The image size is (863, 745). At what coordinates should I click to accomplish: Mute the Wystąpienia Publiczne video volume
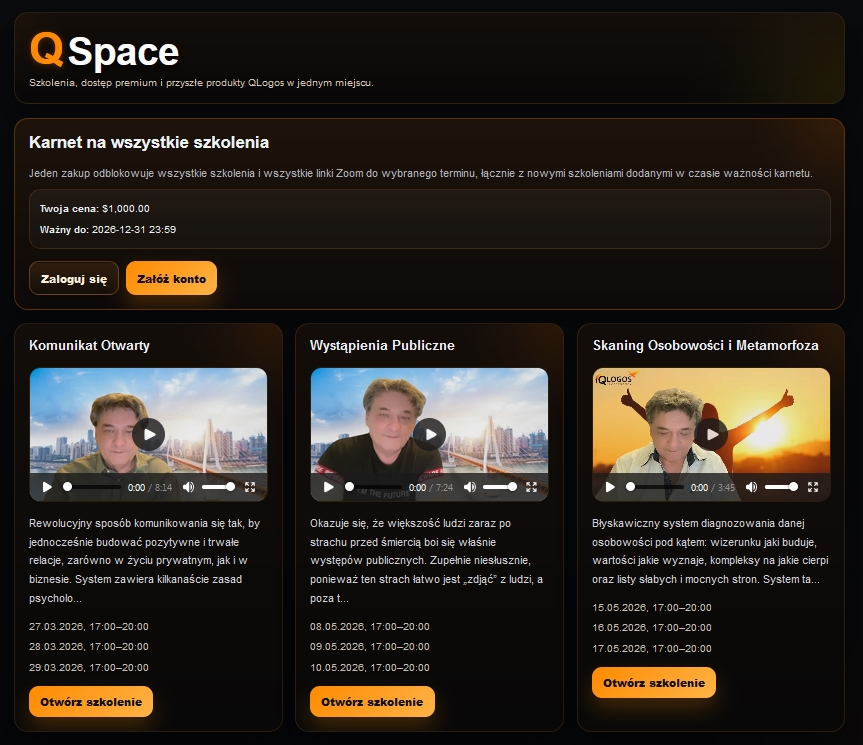point(470,487)
